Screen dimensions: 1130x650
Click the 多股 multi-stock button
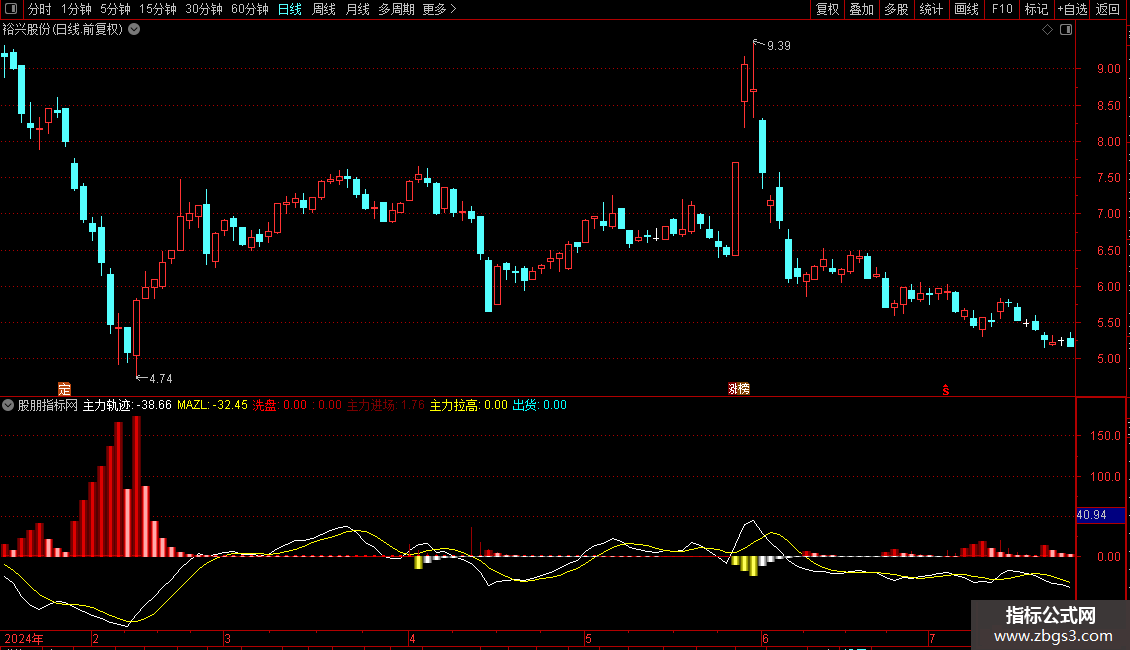point(897,9)
